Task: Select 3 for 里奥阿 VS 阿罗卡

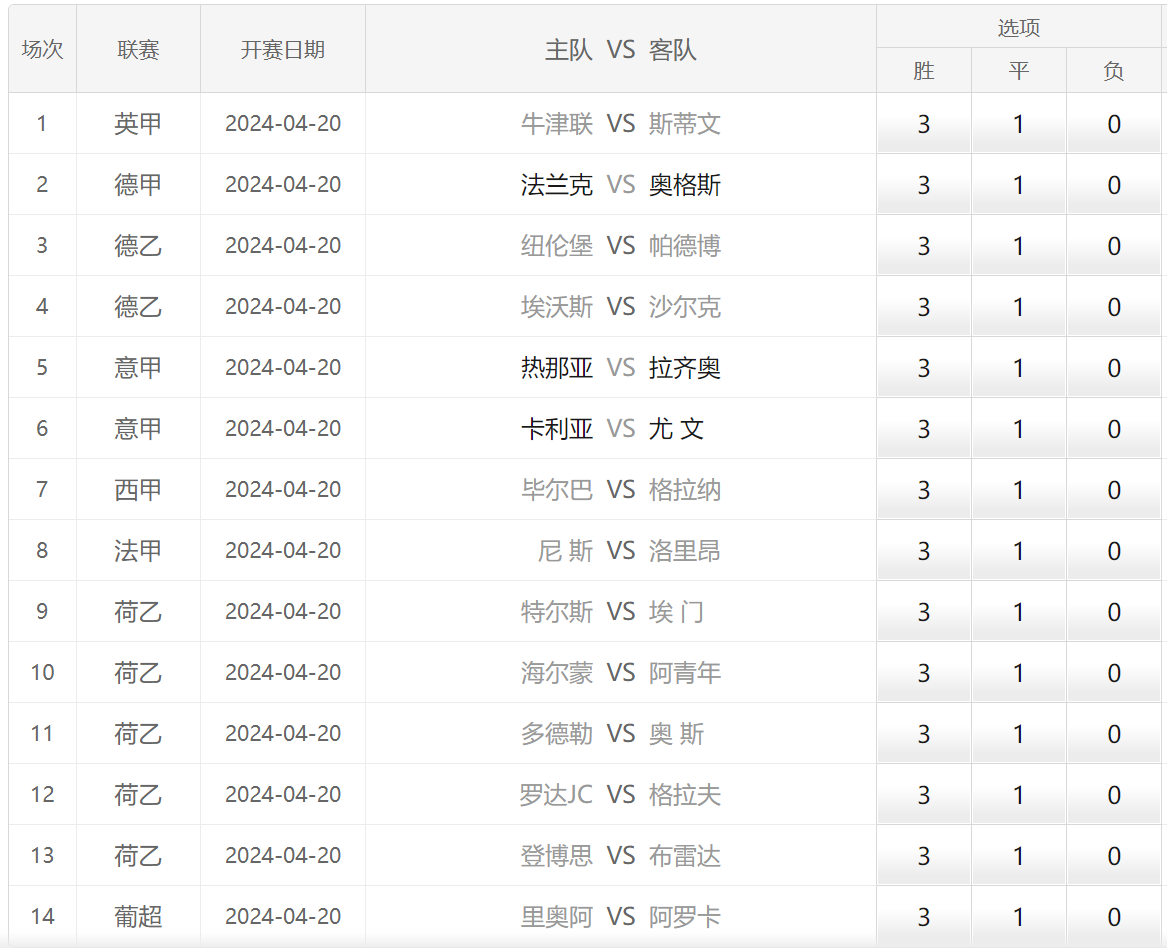Action: 924,917
